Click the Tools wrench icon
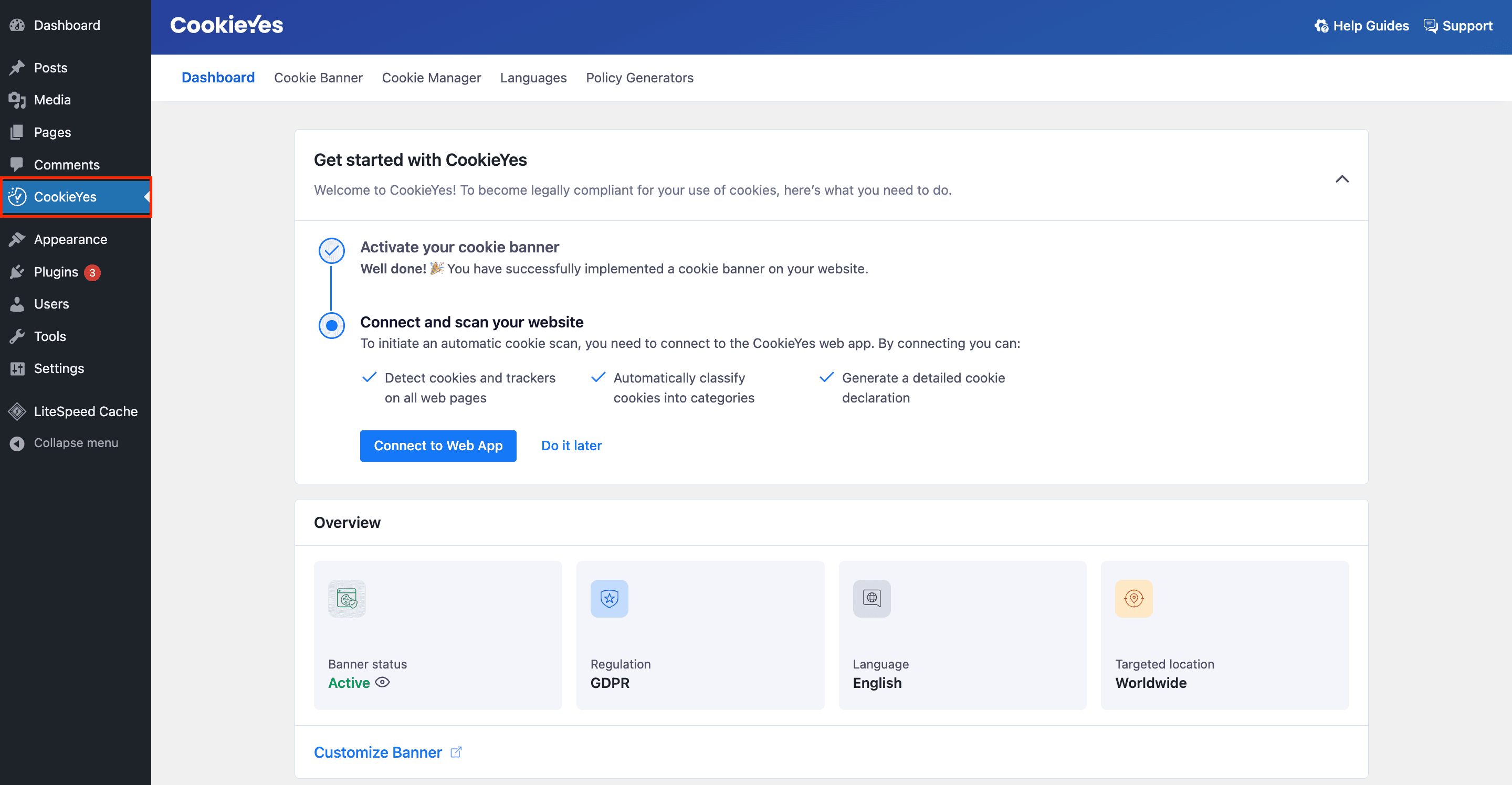Image resolution: width=1512 pixels, height=785 pixels. pos(17,336)
